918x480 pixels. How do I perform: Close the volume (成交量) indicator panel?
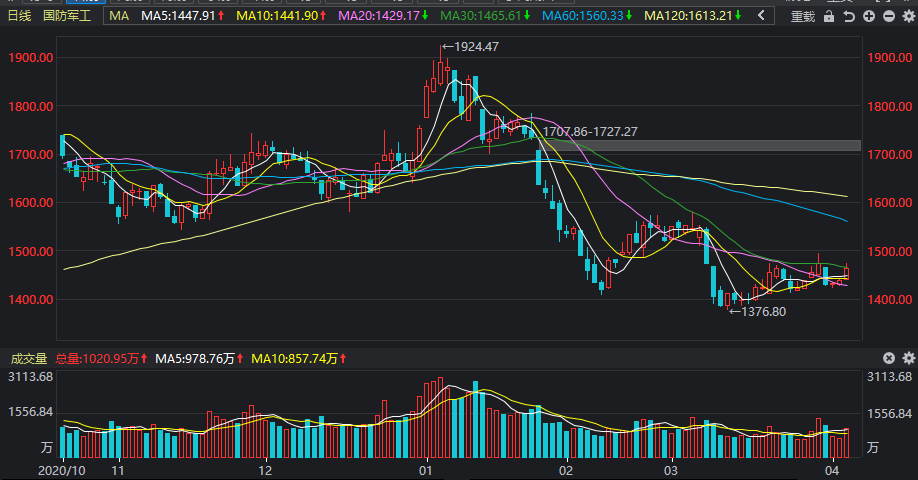(889, 358)
